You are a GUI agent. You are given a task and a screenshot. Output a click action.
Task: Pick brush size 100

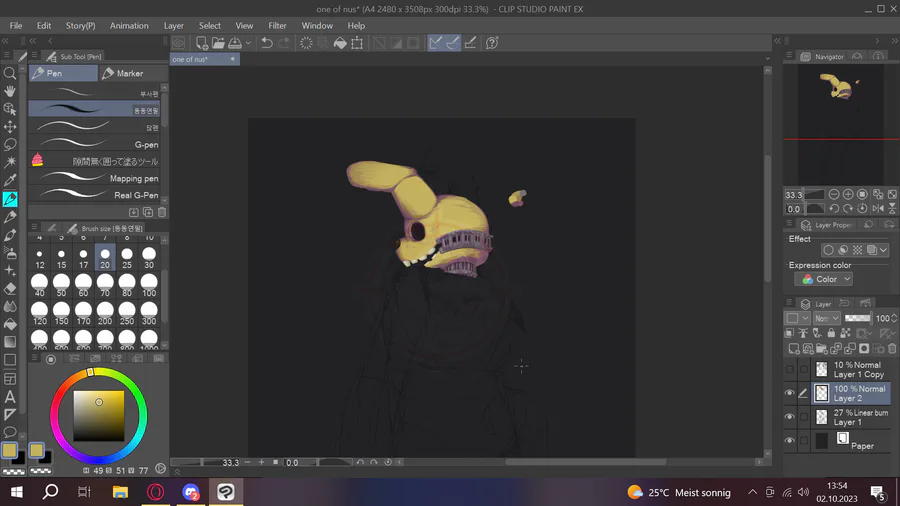(x=149, y=285)
